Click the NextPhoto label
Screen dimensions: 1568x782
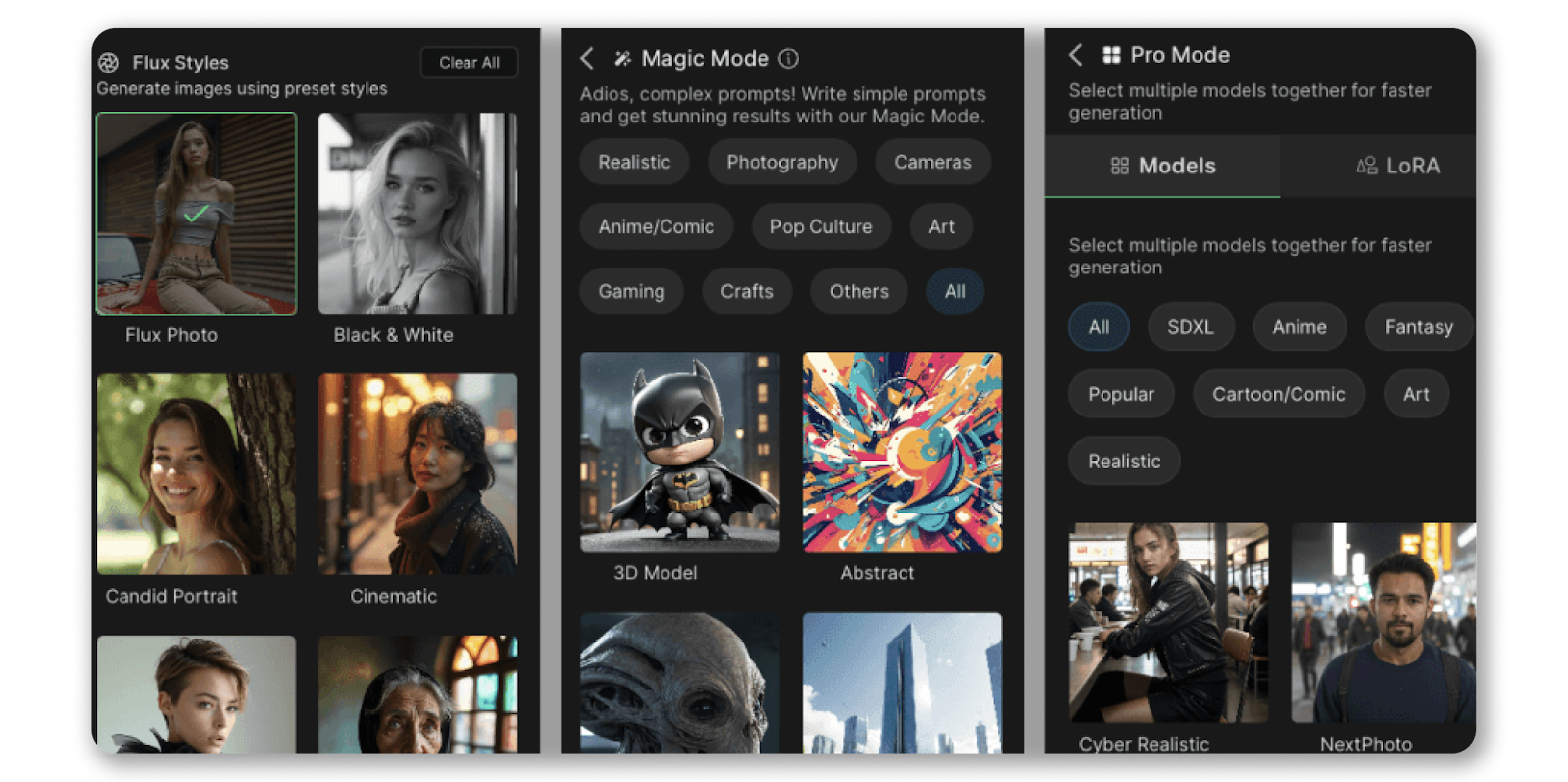click(x=1366, y=744)
